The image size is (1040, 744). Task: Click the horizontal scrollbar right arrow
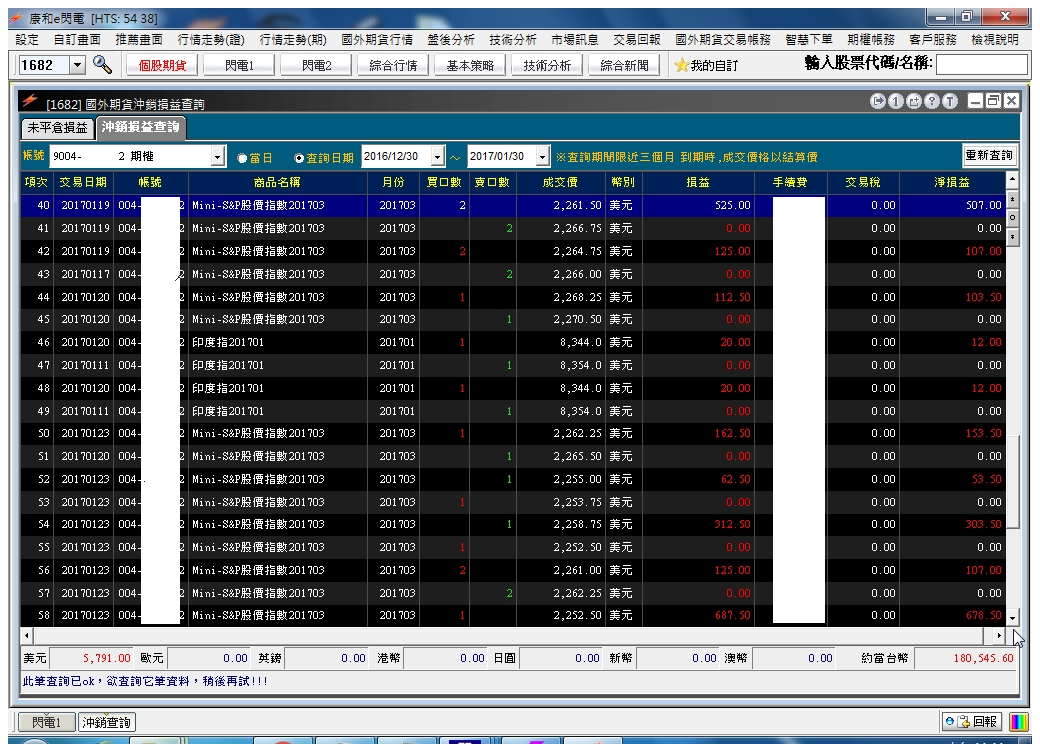coord(999,635)
